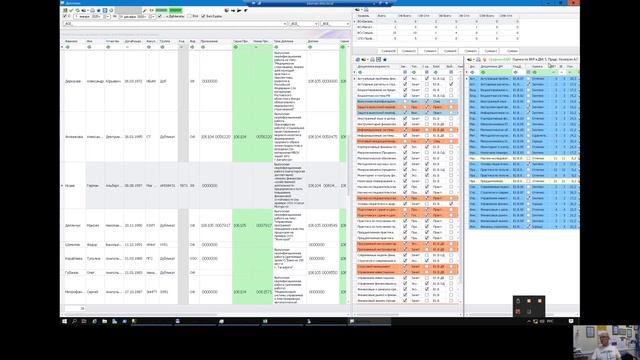This screenshot has height=360, width=640.
Task: Click the green refresh icon in top toolbar
Action: (78, 10)
